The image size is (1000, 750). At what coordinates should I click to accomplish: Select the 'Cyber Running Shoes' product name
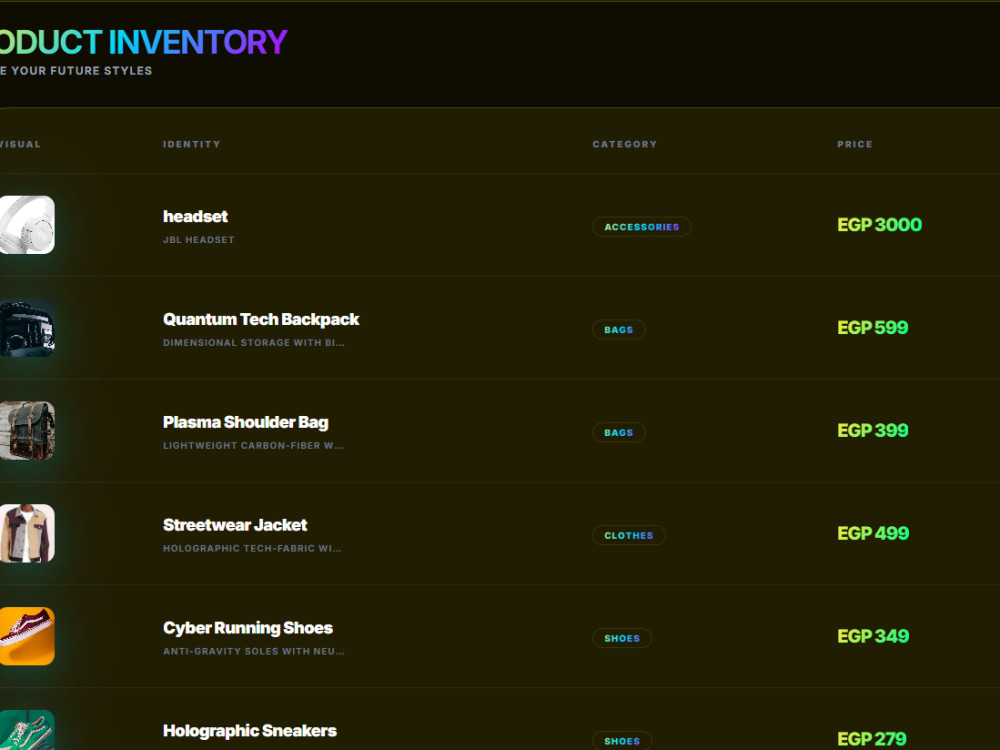click(247, 628)
